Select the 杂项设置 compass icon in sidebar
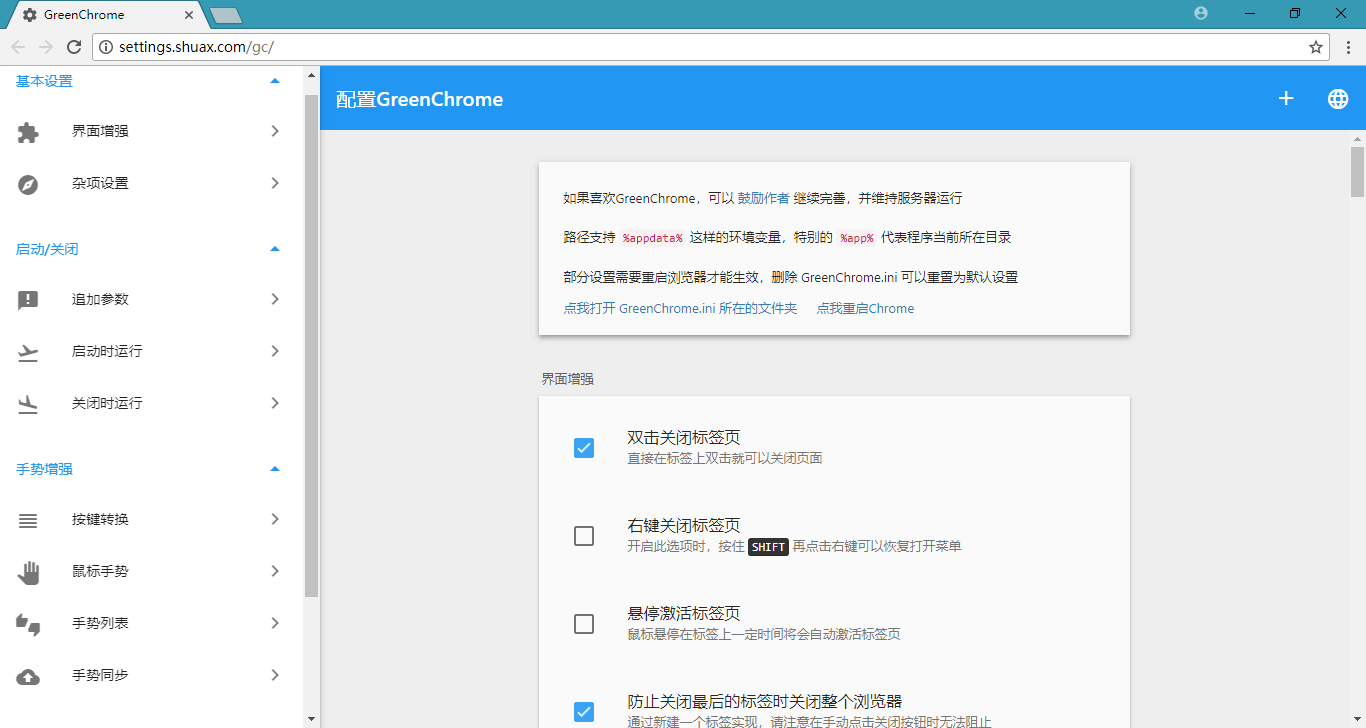The height and width of the screenshot is (728, 1366). pos(28,183)
